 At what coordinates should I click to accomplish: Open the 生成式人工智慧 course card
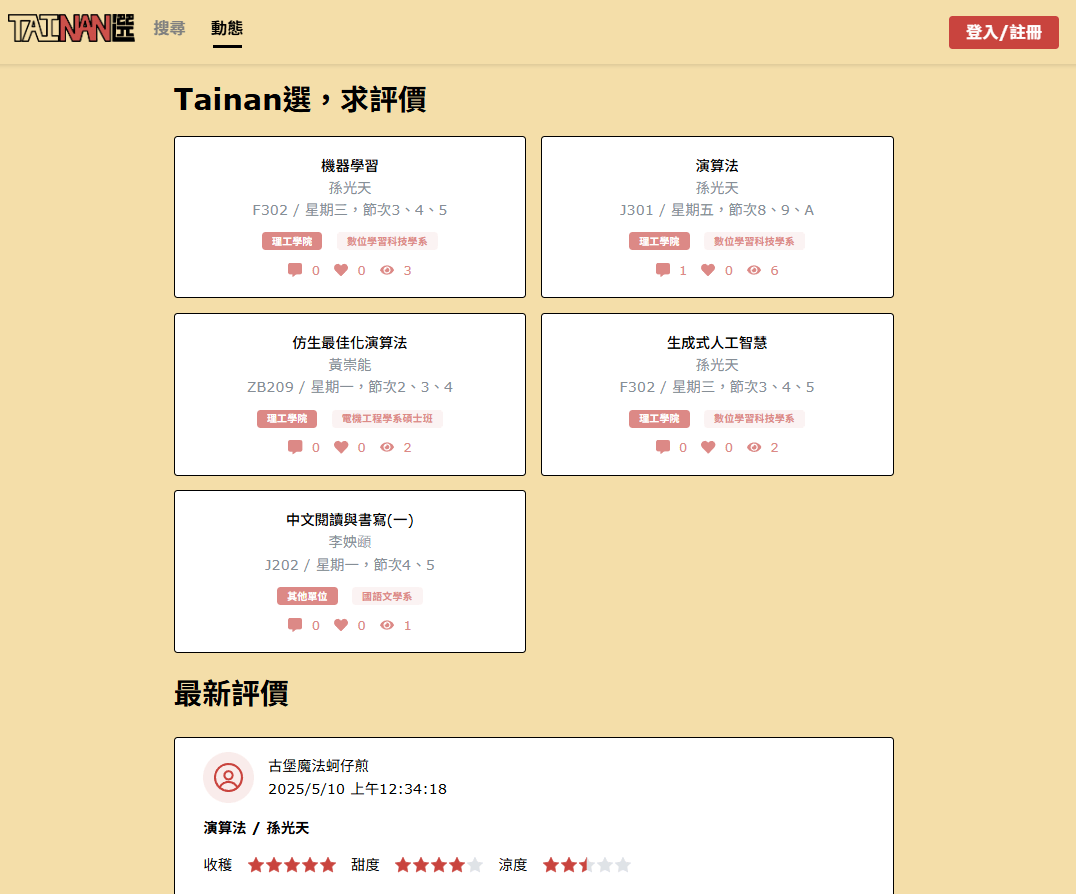[x=717, y=395]
